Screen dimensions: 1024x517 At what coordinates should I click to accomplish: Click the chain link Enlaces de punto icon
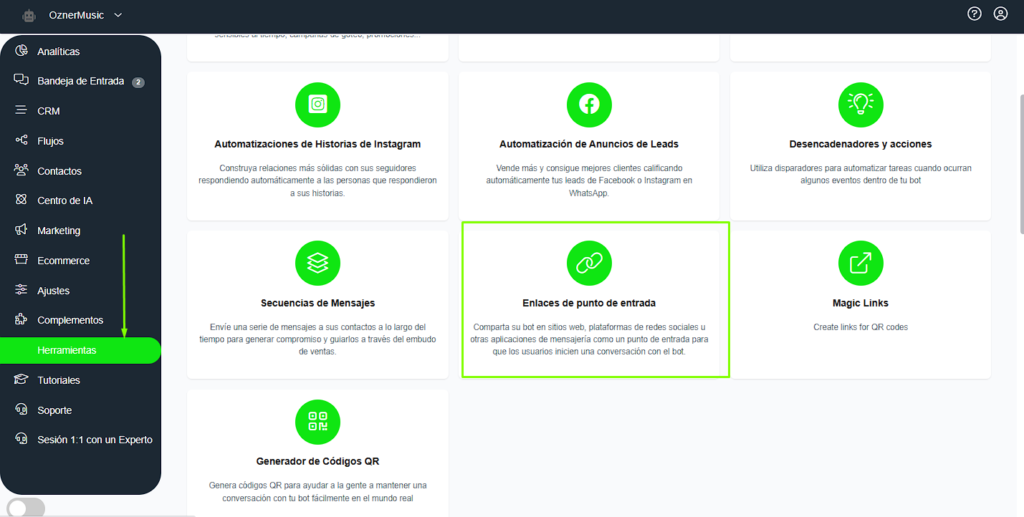(589, 263)
